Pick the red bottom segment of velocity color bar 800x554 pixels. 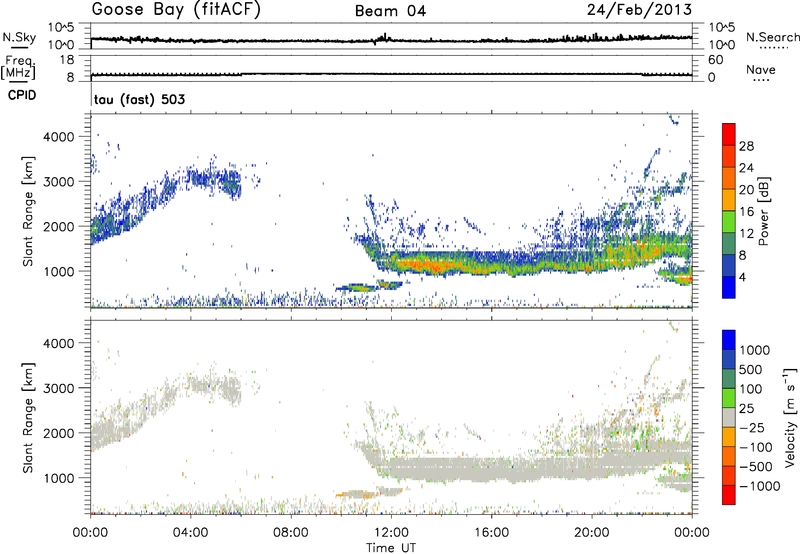[729, 495]
